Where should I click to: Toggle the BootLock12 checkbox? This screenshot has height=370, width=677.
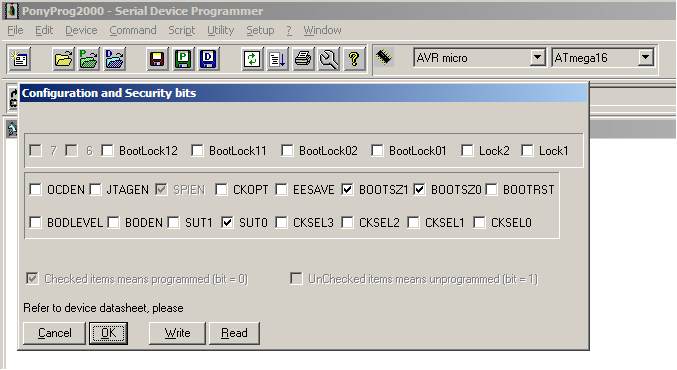click(x=107, y=150)
